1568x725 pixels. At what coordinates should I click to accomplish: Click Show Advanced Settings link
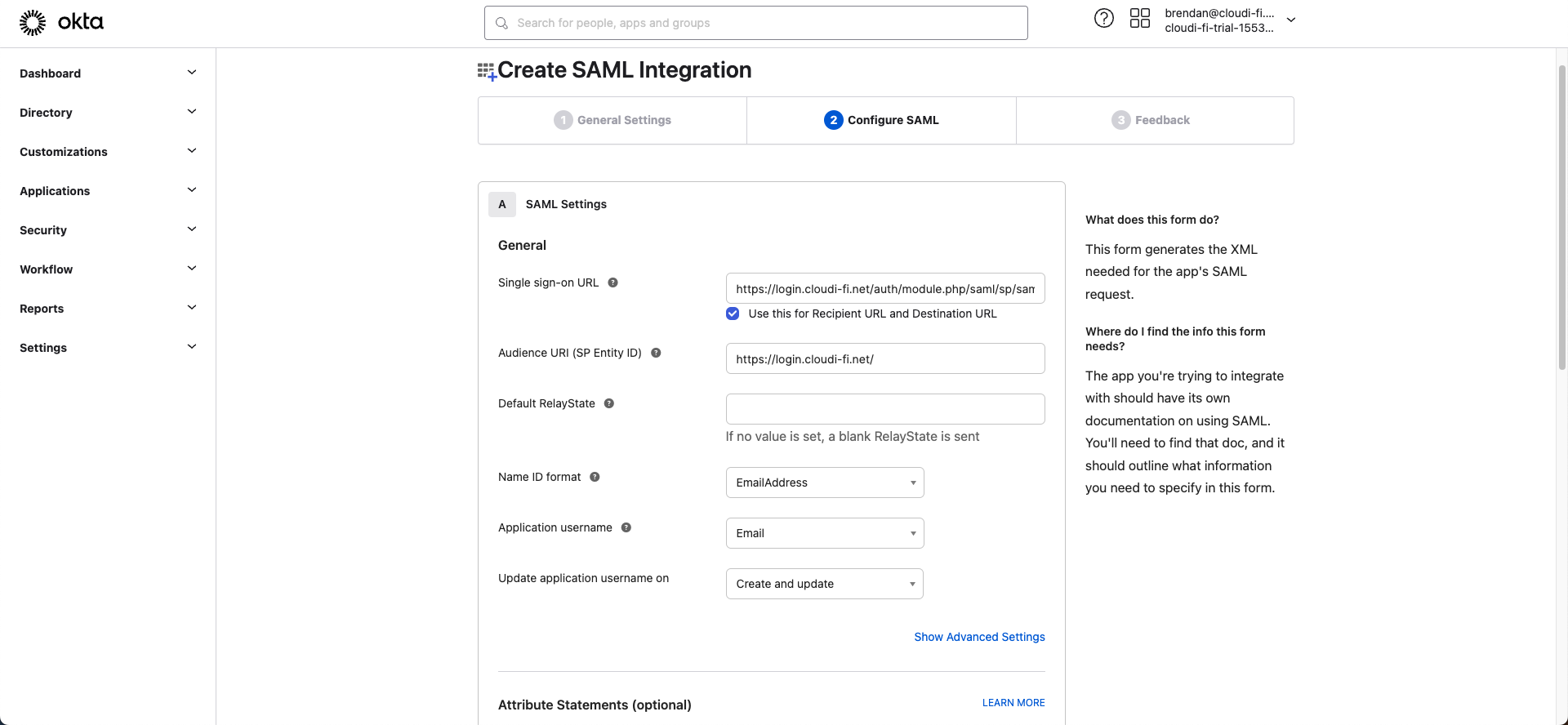pyautogui.click(x=979, y=637)
